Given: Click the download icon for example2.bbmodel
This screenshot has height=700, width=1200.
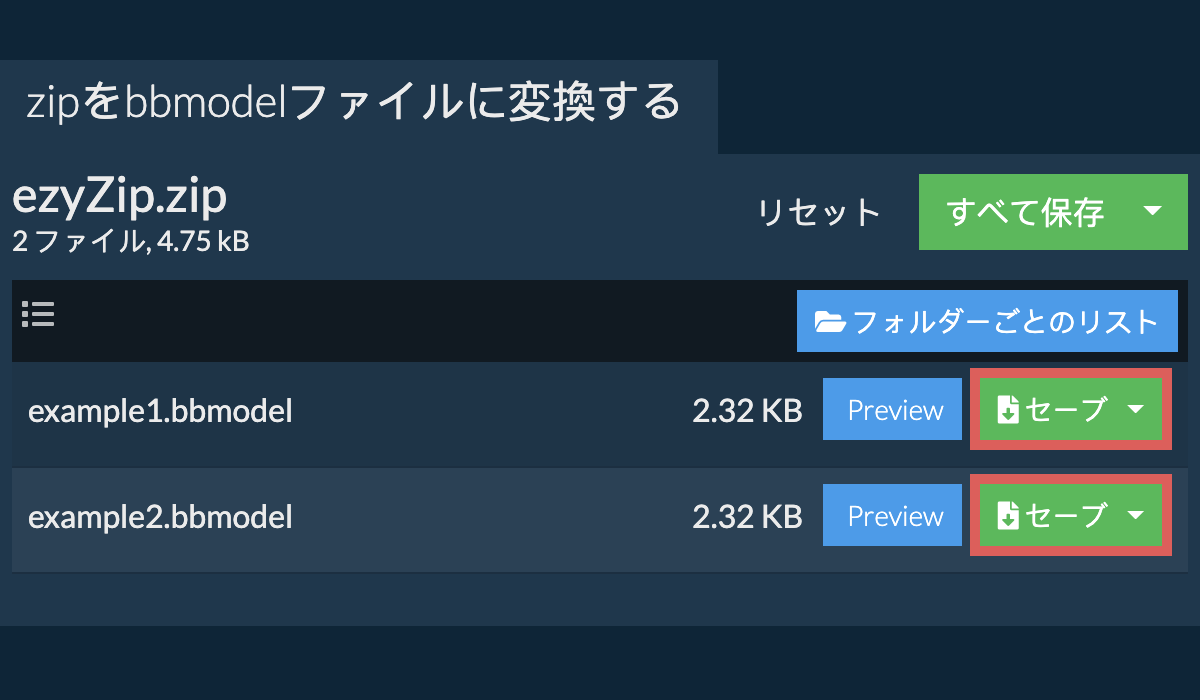Looking at the screenshot, I should [x=1008, y=516].
